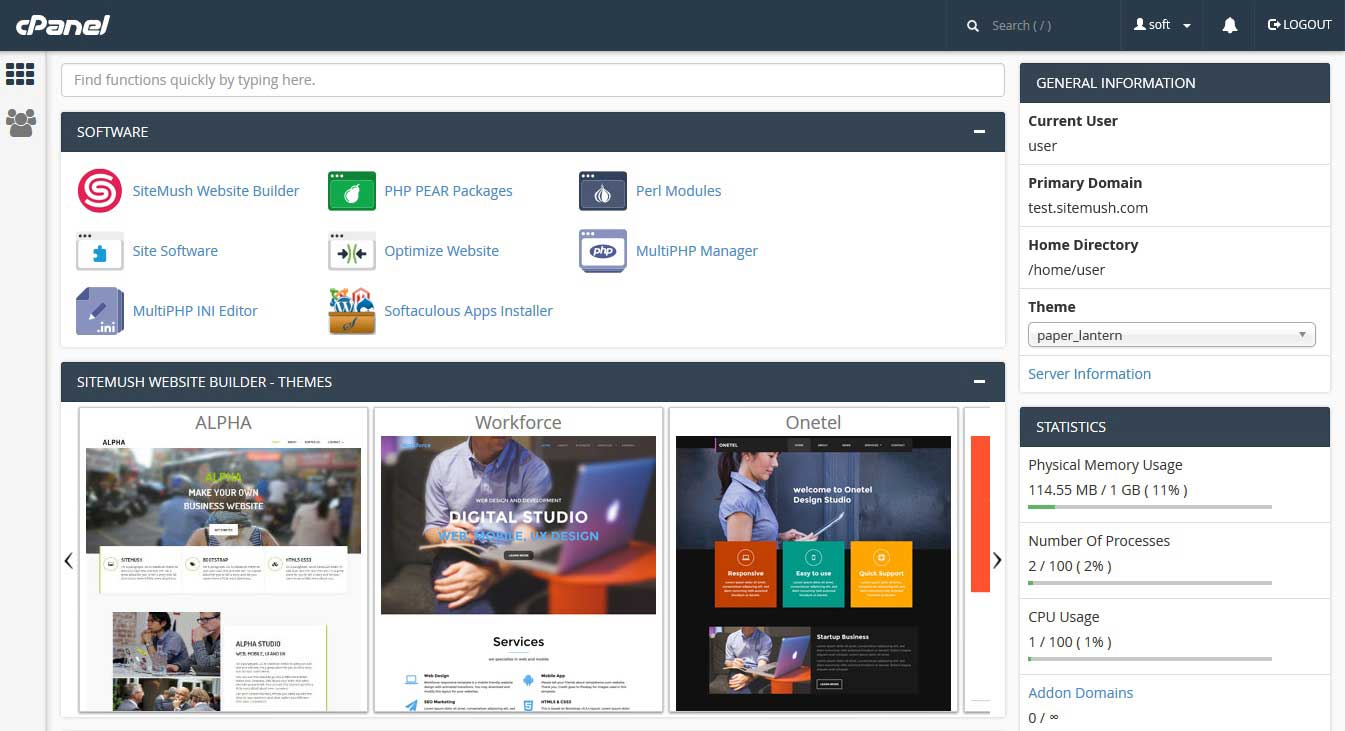Screen dimensions: 1345x731
Task: Click the Current User label
Action: [x=1073, y=121]
